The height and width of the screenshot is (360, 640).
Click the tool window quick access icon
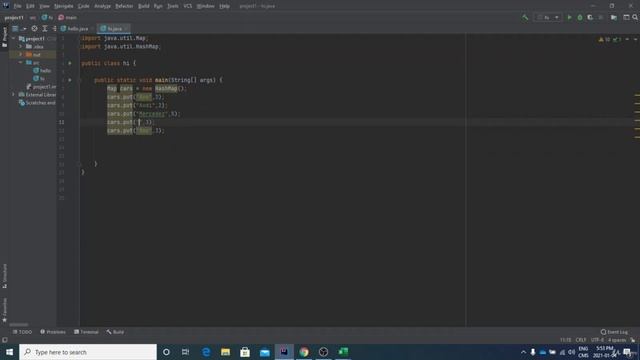pyautogui.click(x=4, y=340)
